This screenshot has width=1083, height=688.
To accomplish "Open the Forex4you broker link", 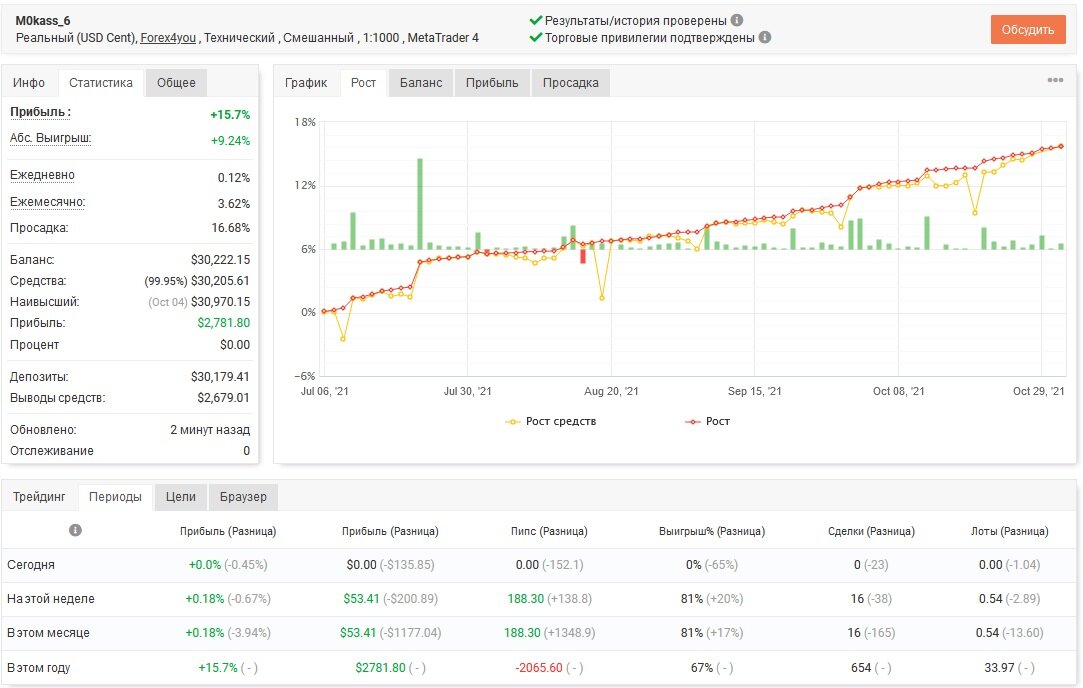I will click(x=168, y=38).
